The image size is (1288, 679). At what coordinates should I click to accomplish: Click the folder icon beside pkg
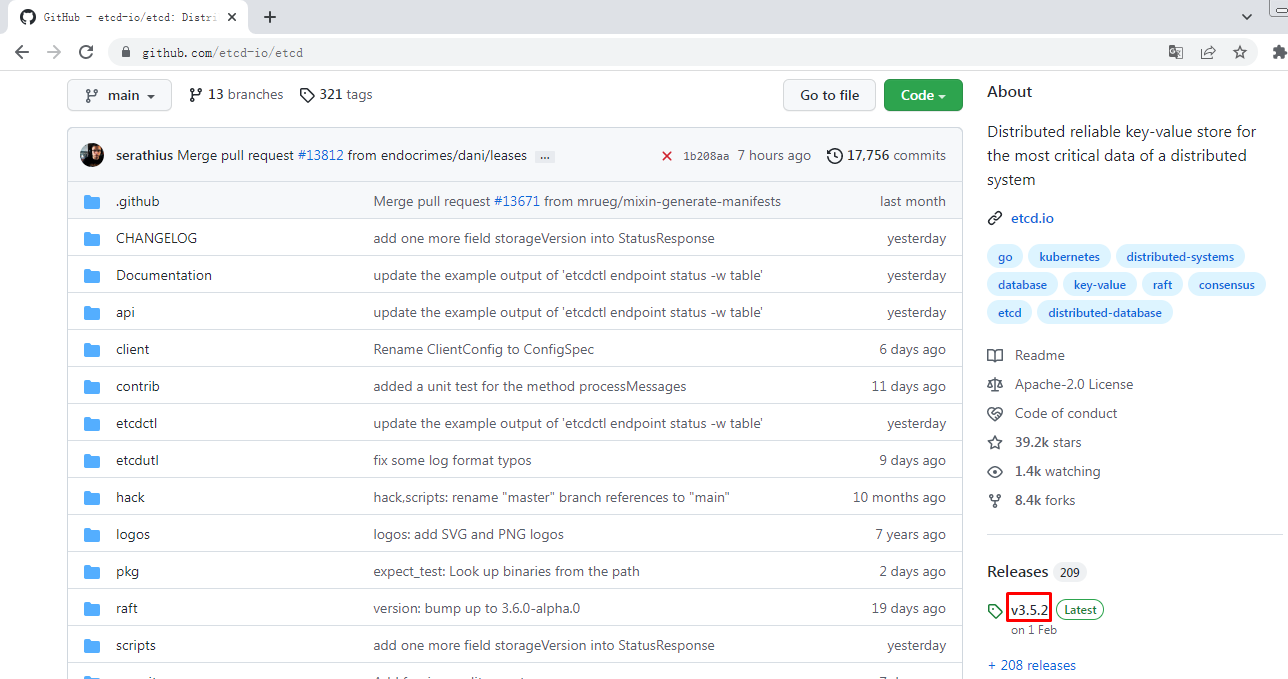[x=93, y=572]
